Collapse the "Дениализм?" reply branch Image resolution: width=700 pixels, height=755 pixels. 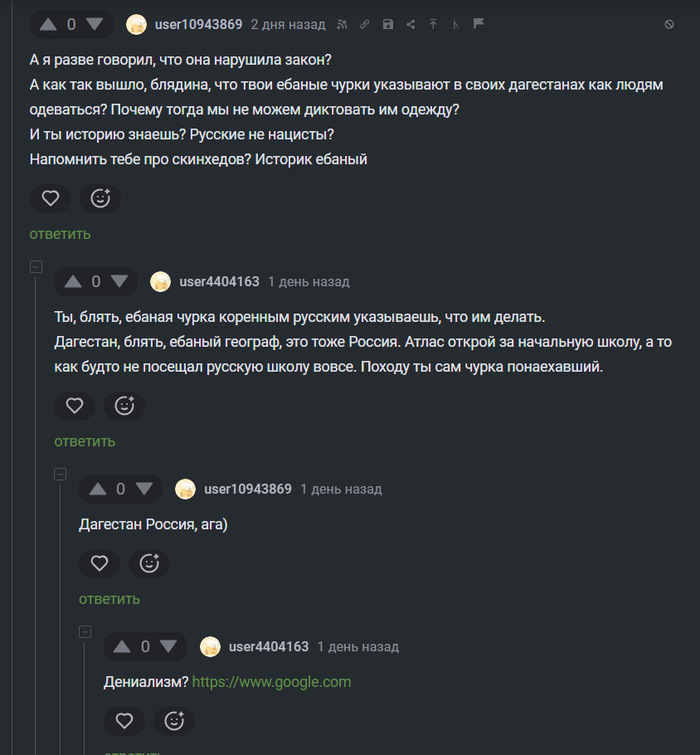pyautogui.click(x=85, y=632)
